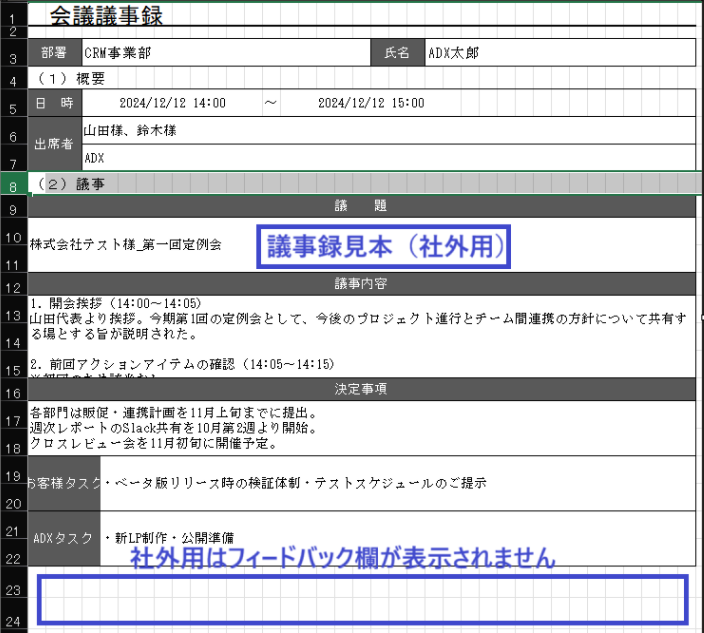
Task: Click the 議事録見本（社外用） blue text box
Action: 385,246
